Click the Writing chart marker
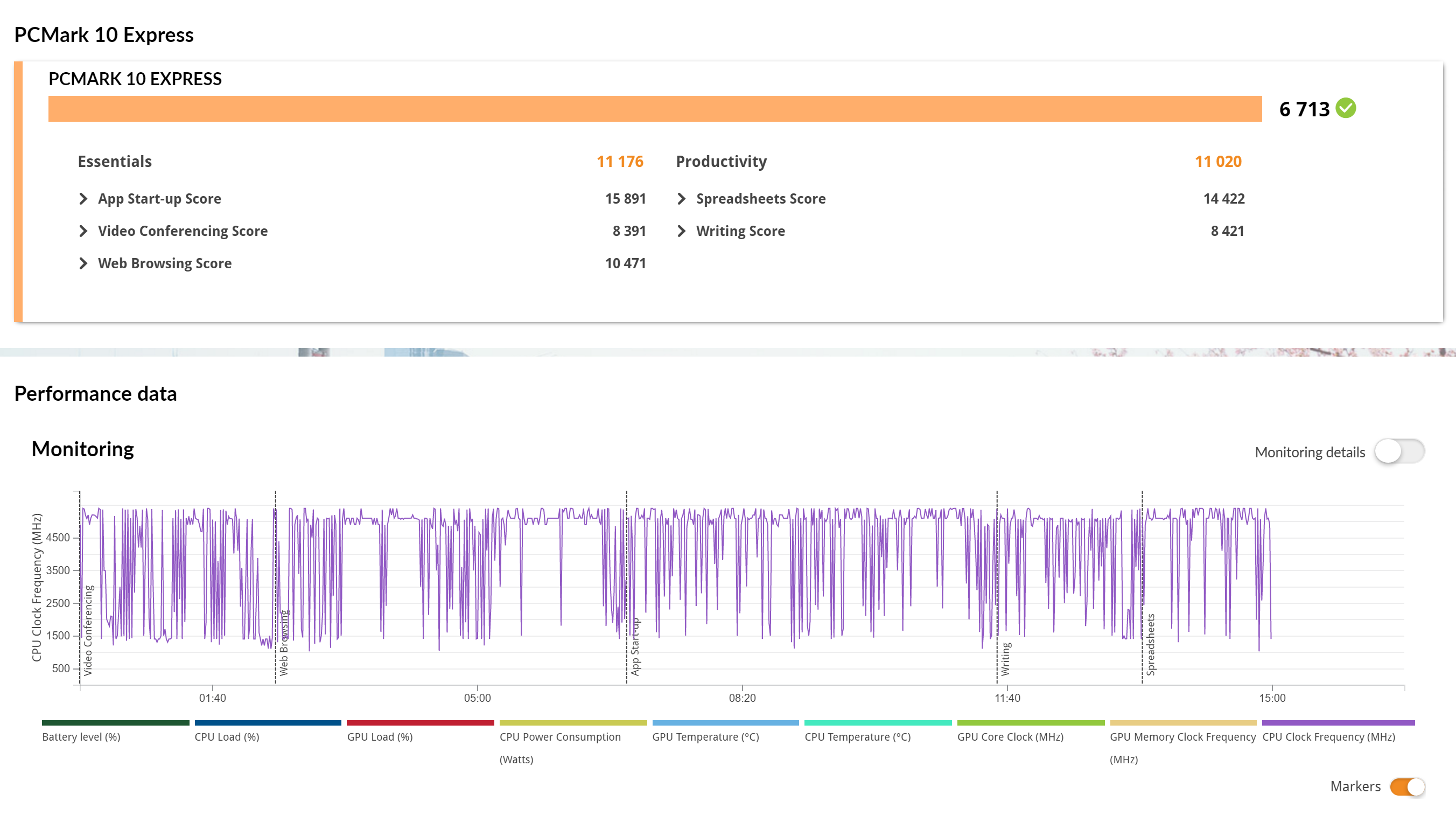This screenshot has width=1456, height=822. pyautogui.click(x=1005, y=659)
